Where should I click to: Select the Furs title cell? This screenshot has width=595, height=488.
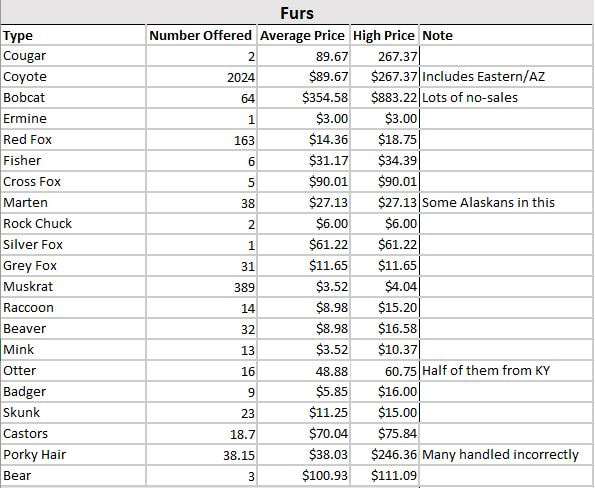click(x=297, y=13)
